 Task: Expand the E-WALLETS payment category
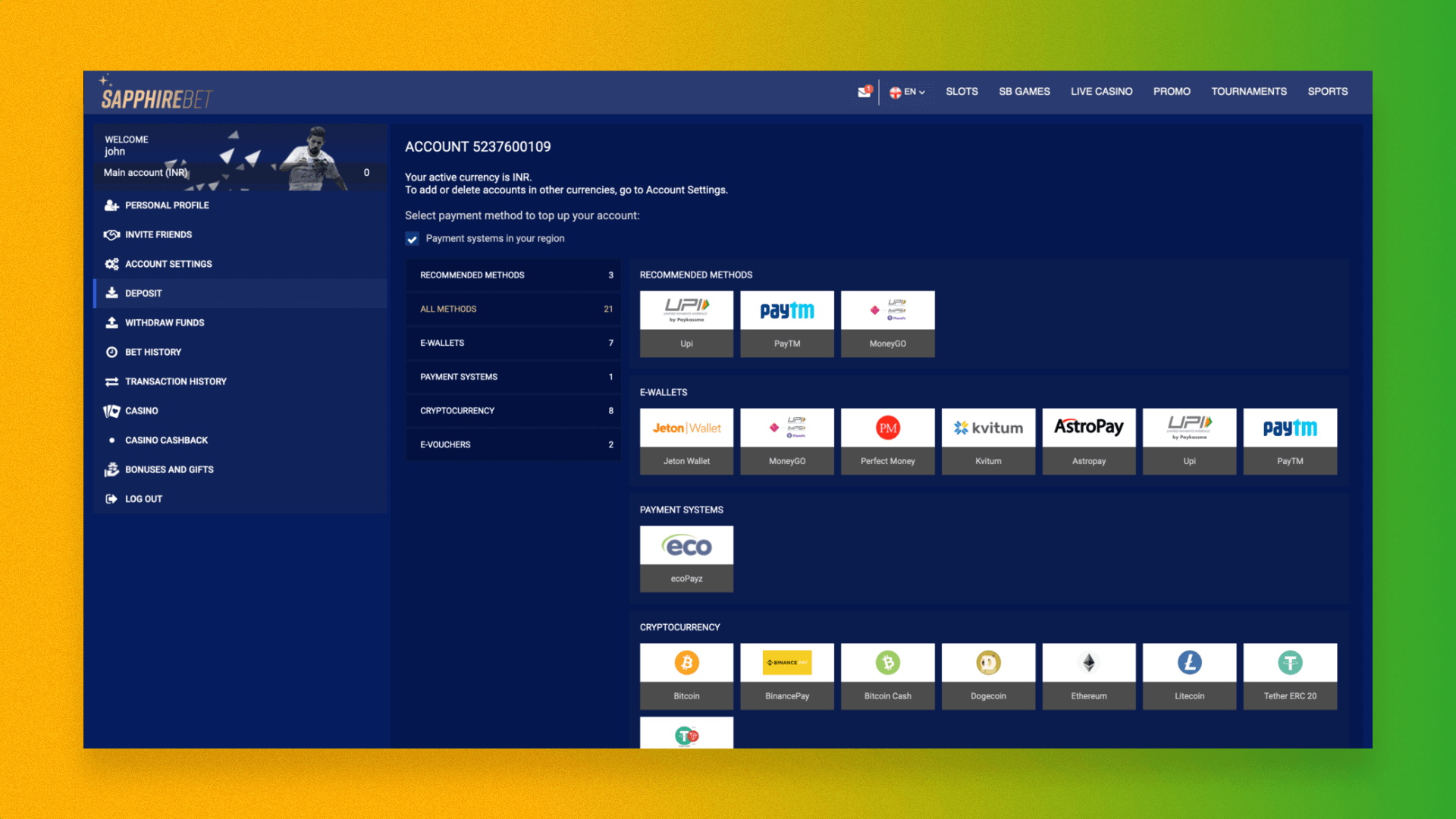[513, 342]
